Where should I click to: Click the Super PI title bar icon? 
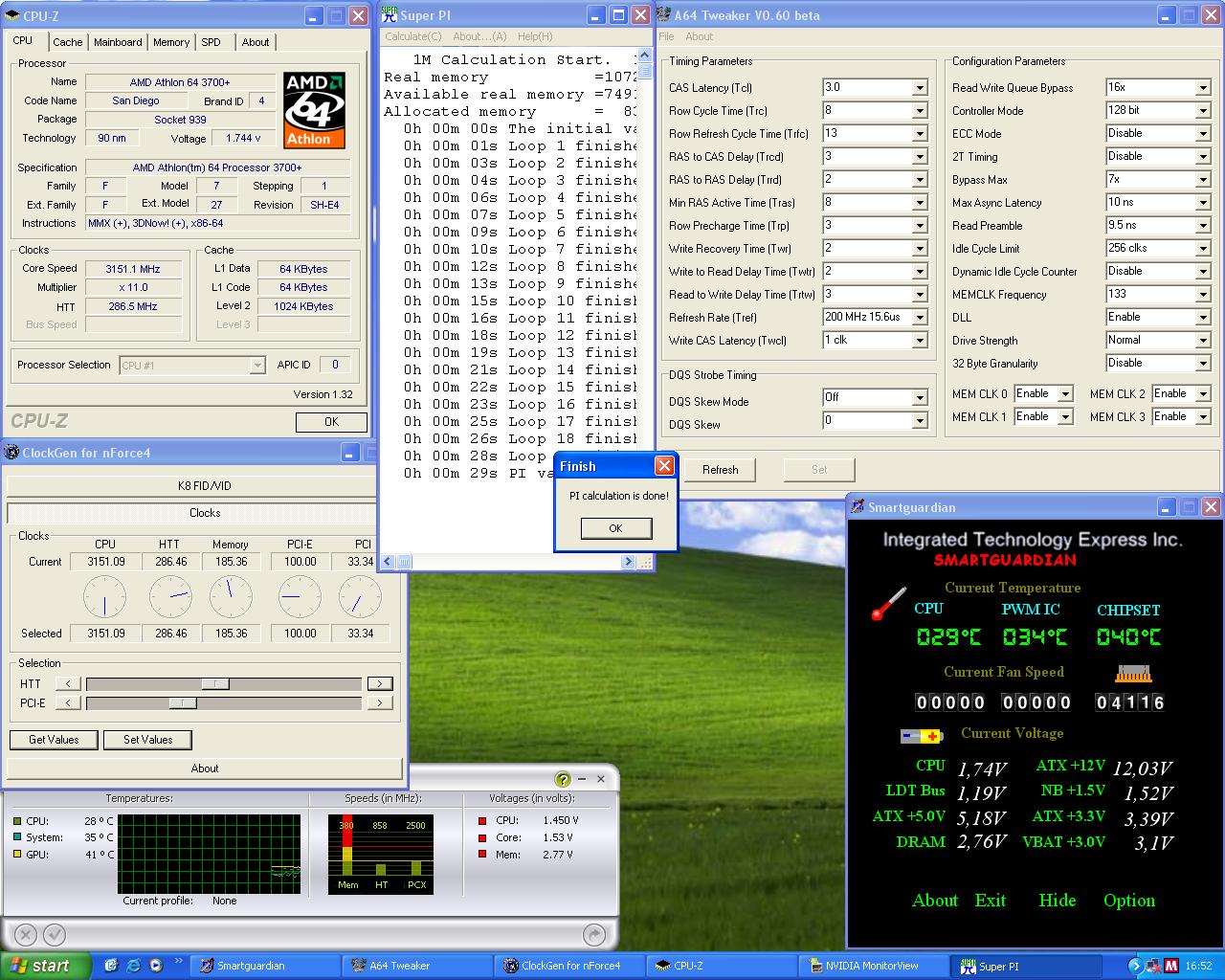pyautogui.click(x=389, y=14)
